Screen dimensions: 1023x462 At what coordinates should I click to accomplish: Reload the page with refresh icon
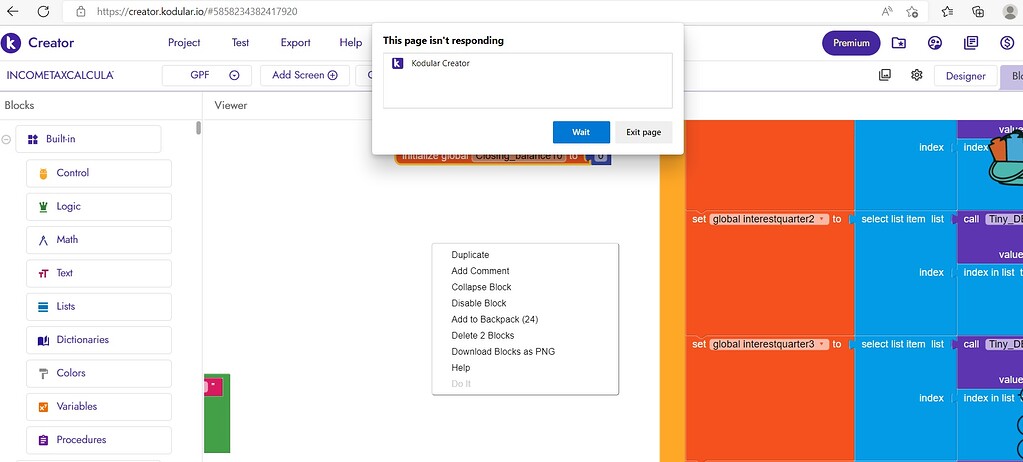point(43,11)
